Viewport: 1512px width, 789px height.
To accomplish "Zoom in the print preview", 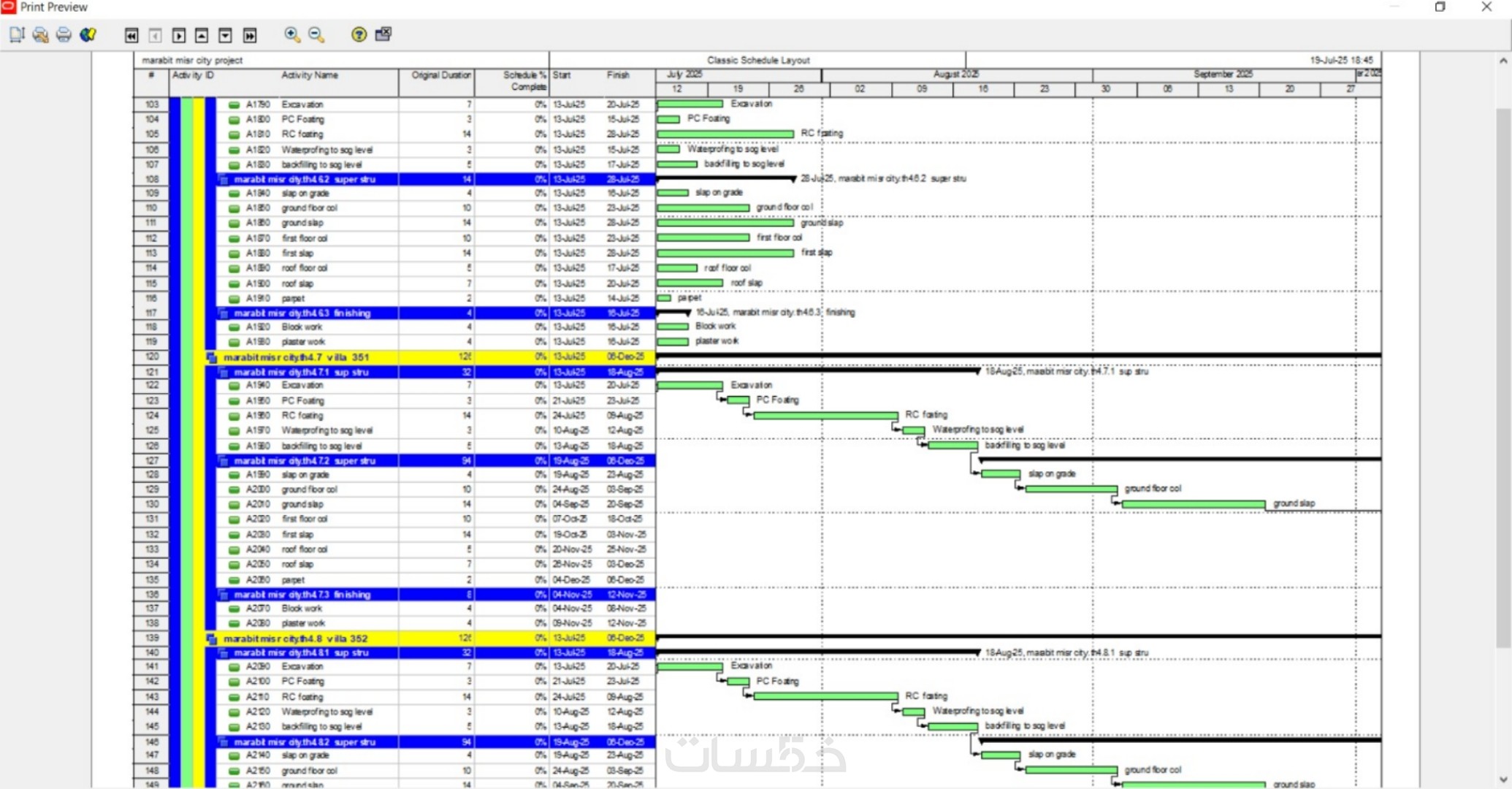I will click(292, 34).
